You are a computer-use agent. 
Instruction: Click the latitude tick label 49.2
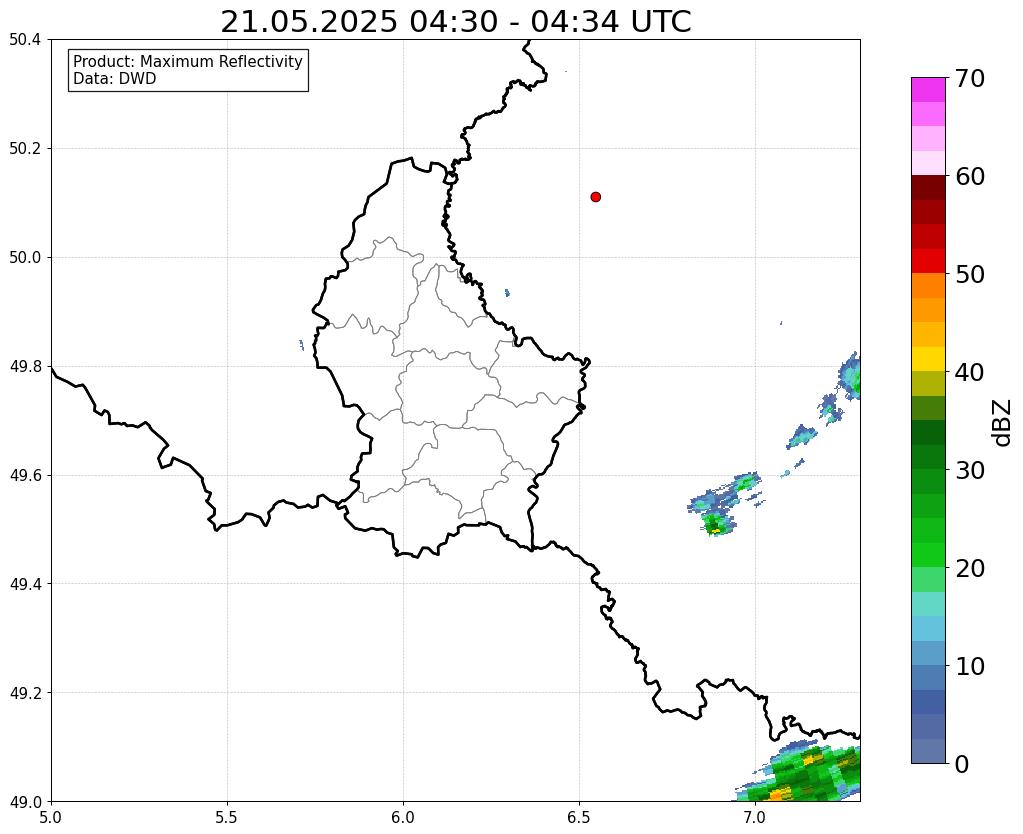tap(25, 693)
